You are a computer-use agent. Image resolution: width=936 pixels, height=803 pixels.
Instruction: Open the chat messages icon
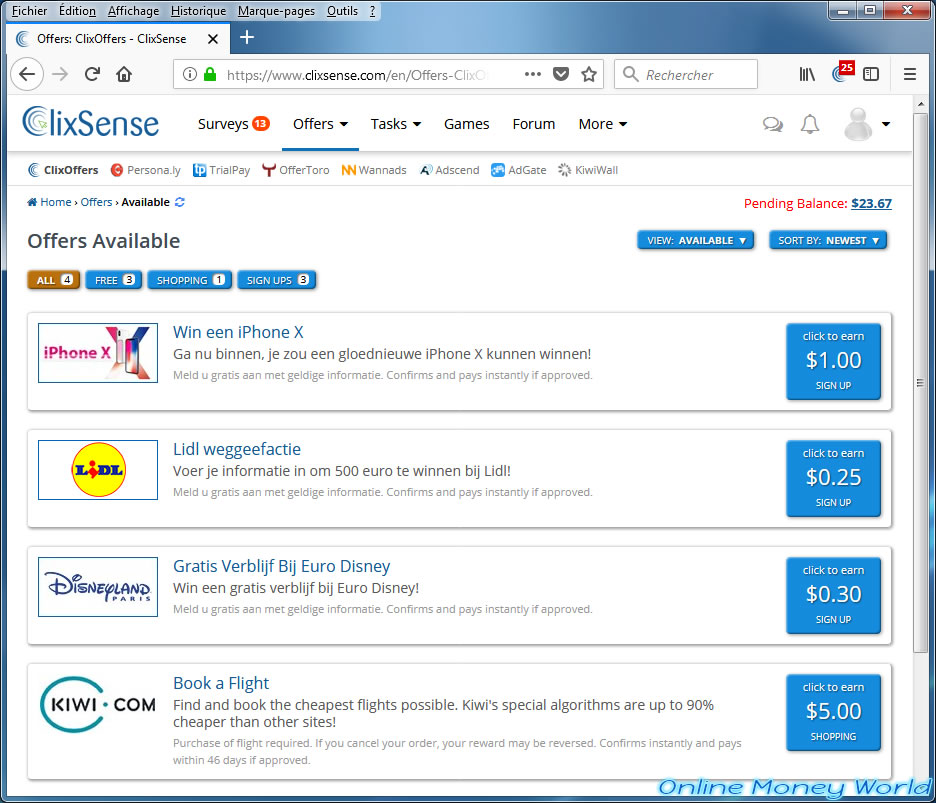tap(772, 124)
